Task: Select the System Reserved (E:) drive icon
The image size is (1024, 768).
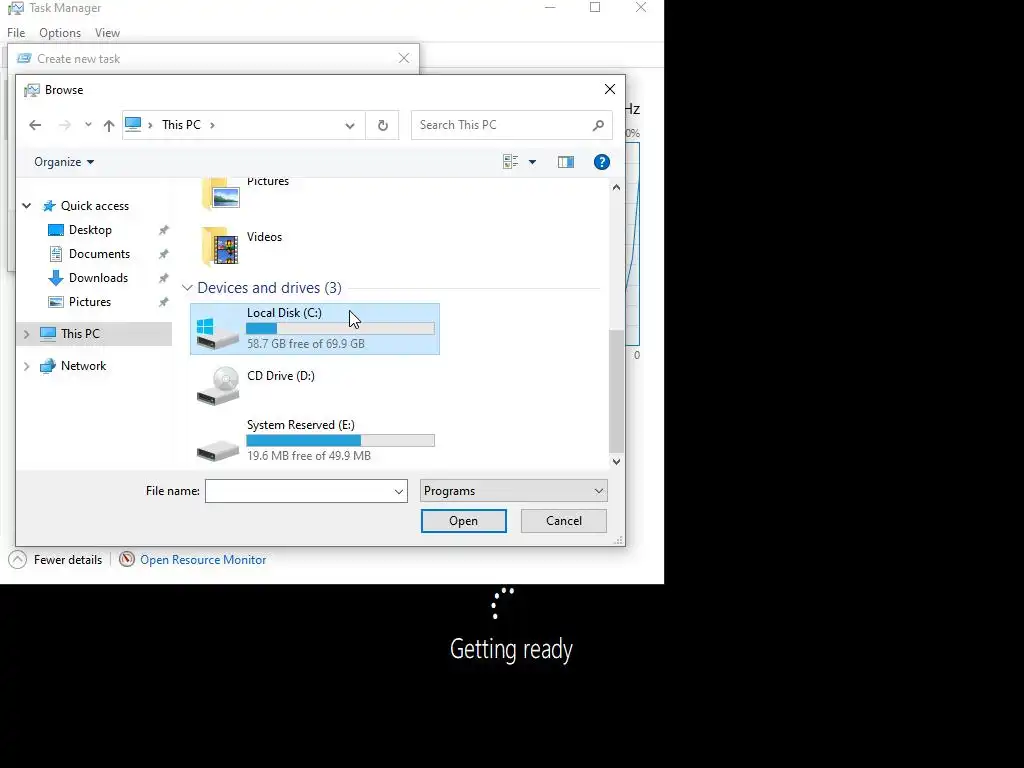Action: pos(218,451)
